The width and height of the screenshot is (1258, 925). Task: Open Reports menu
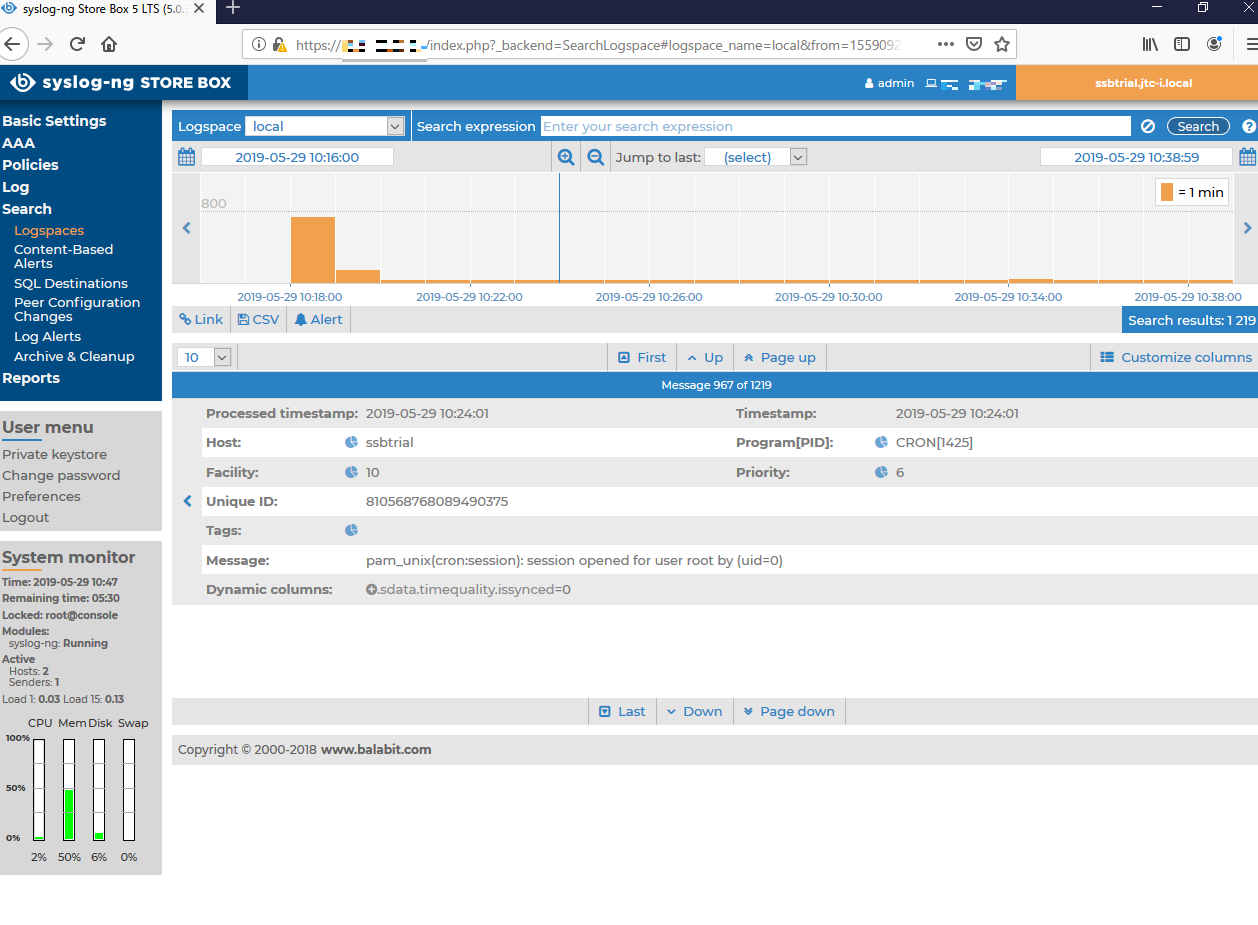click(x=31, y=378)
